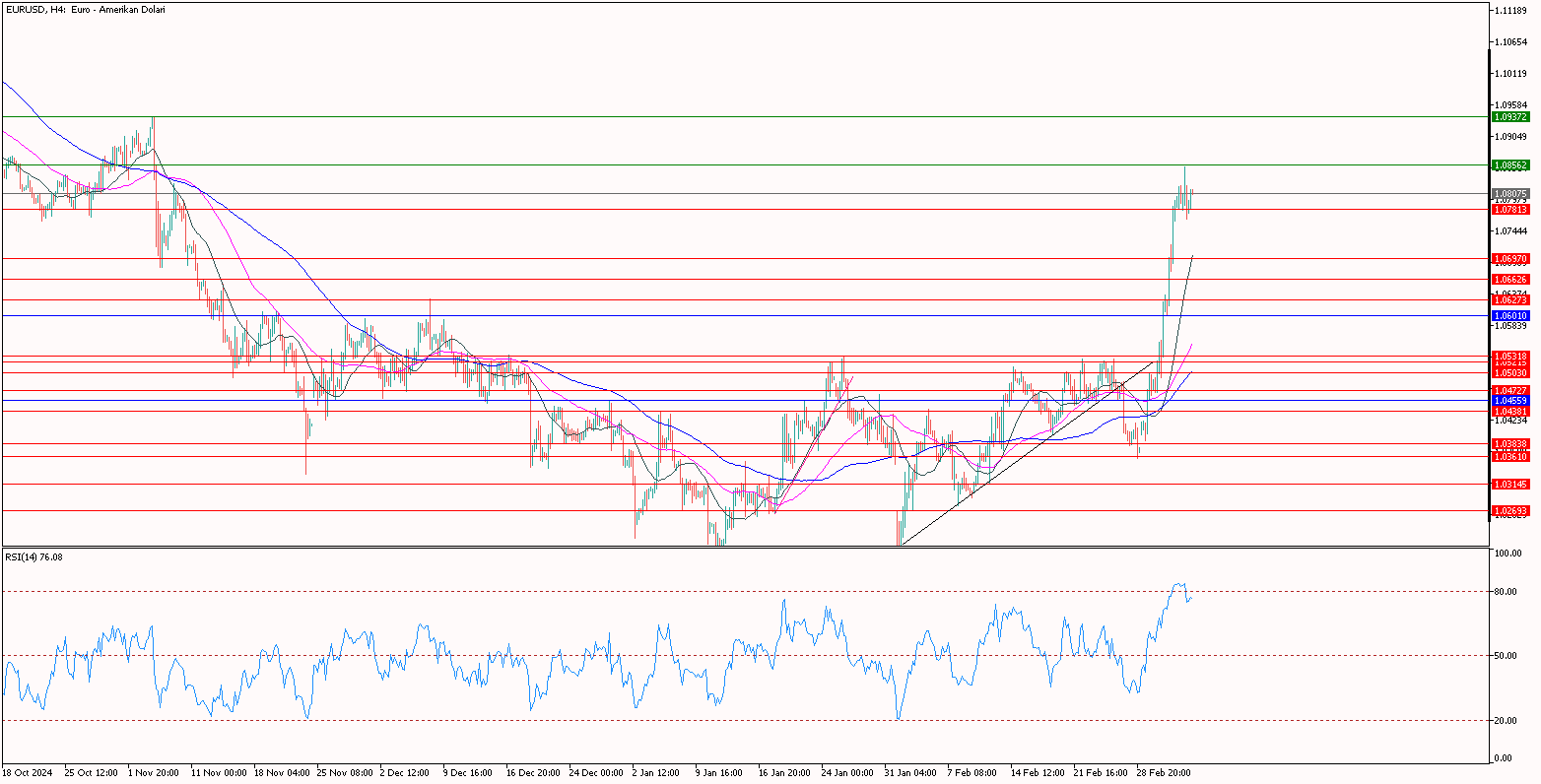
Task: Select the red 1.02693 price level label
Action: (x=1510, y=511)
